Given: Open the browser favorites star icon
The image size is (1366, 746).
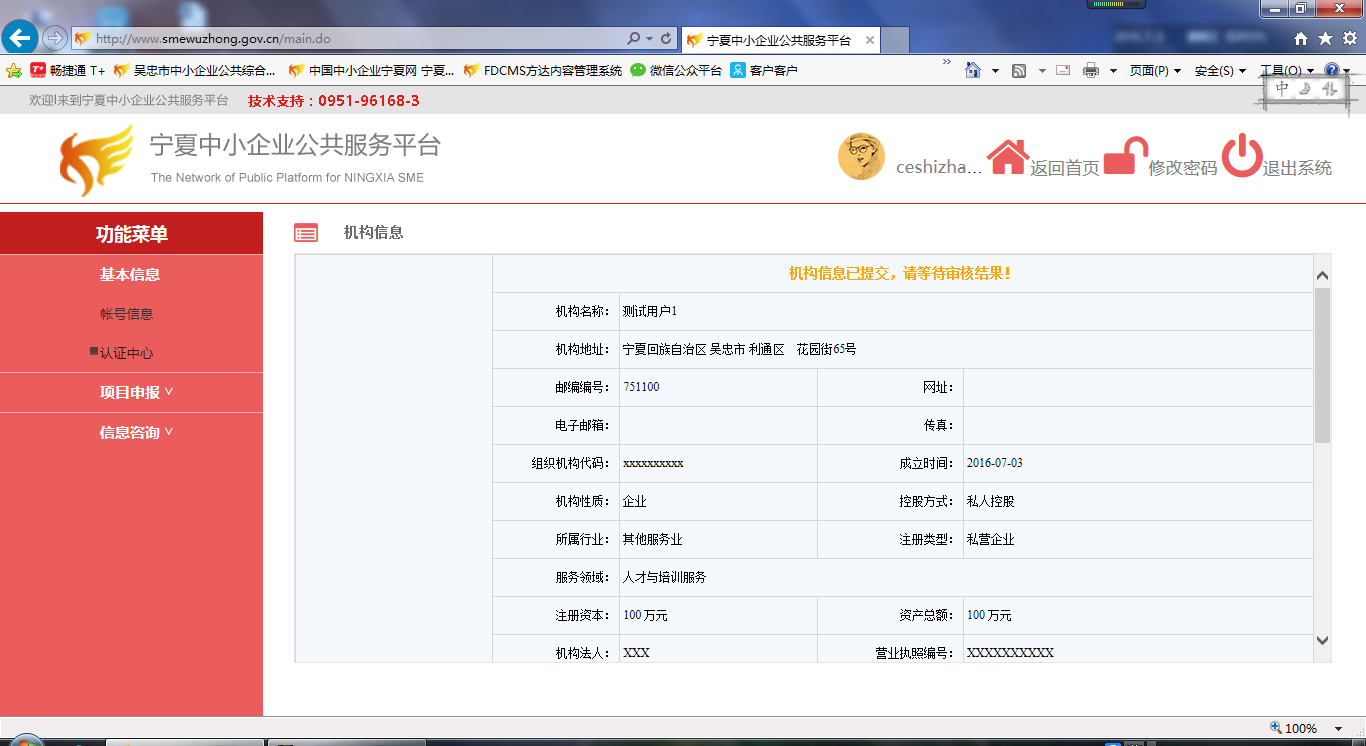Looking at the screenshot, I should click(x=1325, y=39).
